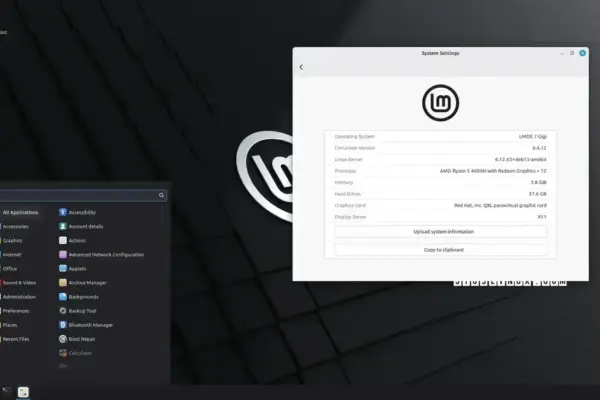This screenshot has height=400, width=600.
Task: Launch Applets from the menu list
Action: [73, 269]
